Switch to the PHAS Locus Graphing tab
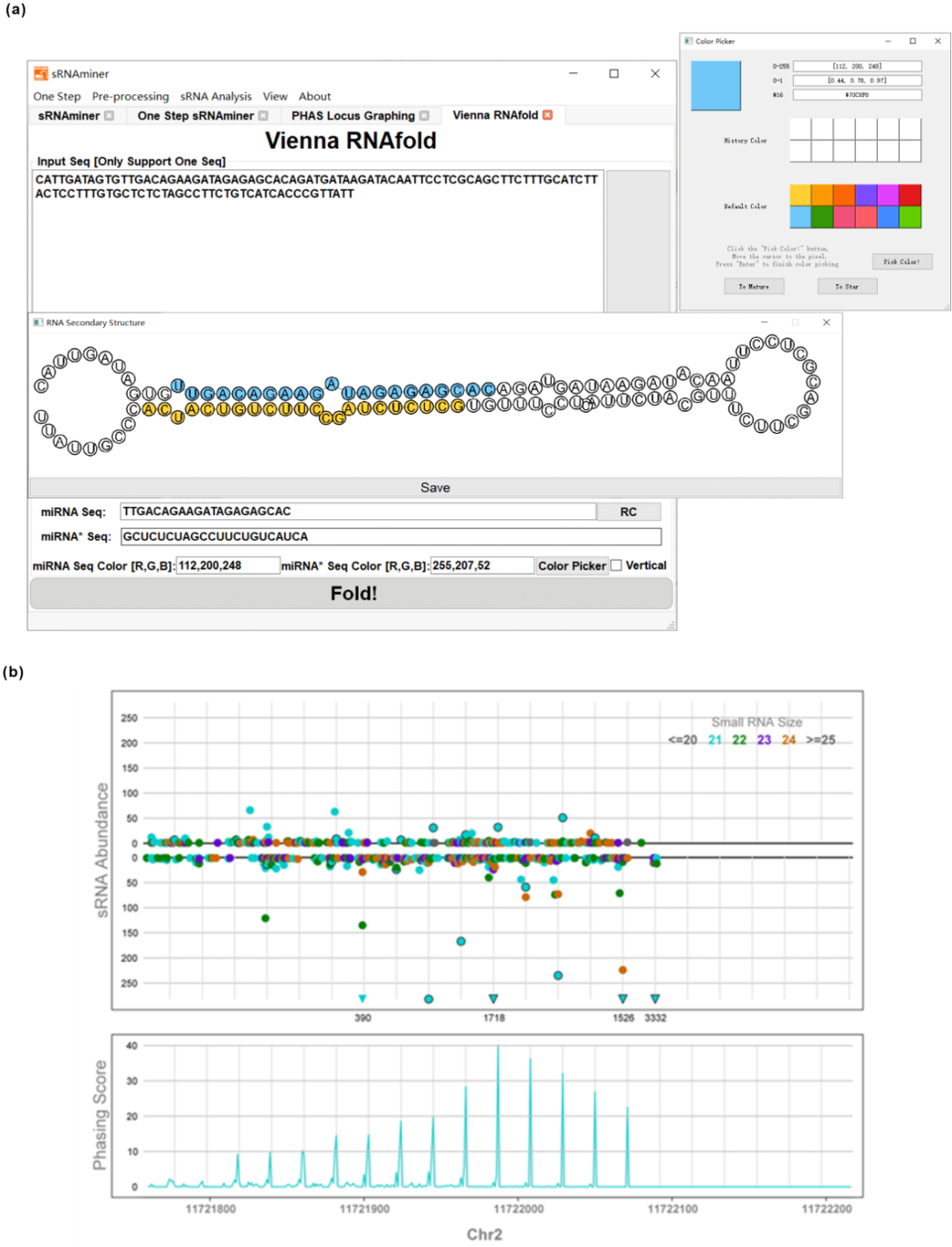 [x=353, y=116]
